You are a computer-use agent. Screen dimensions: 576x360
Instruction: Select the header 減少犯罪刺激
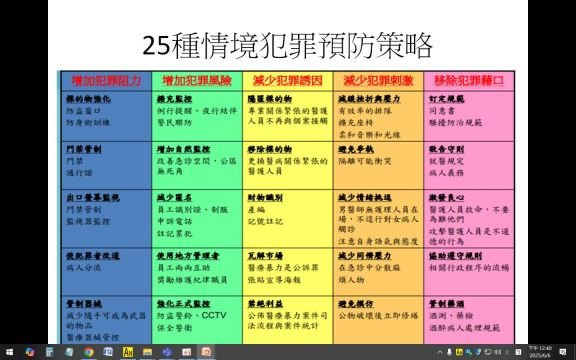(x=378, y=81)
